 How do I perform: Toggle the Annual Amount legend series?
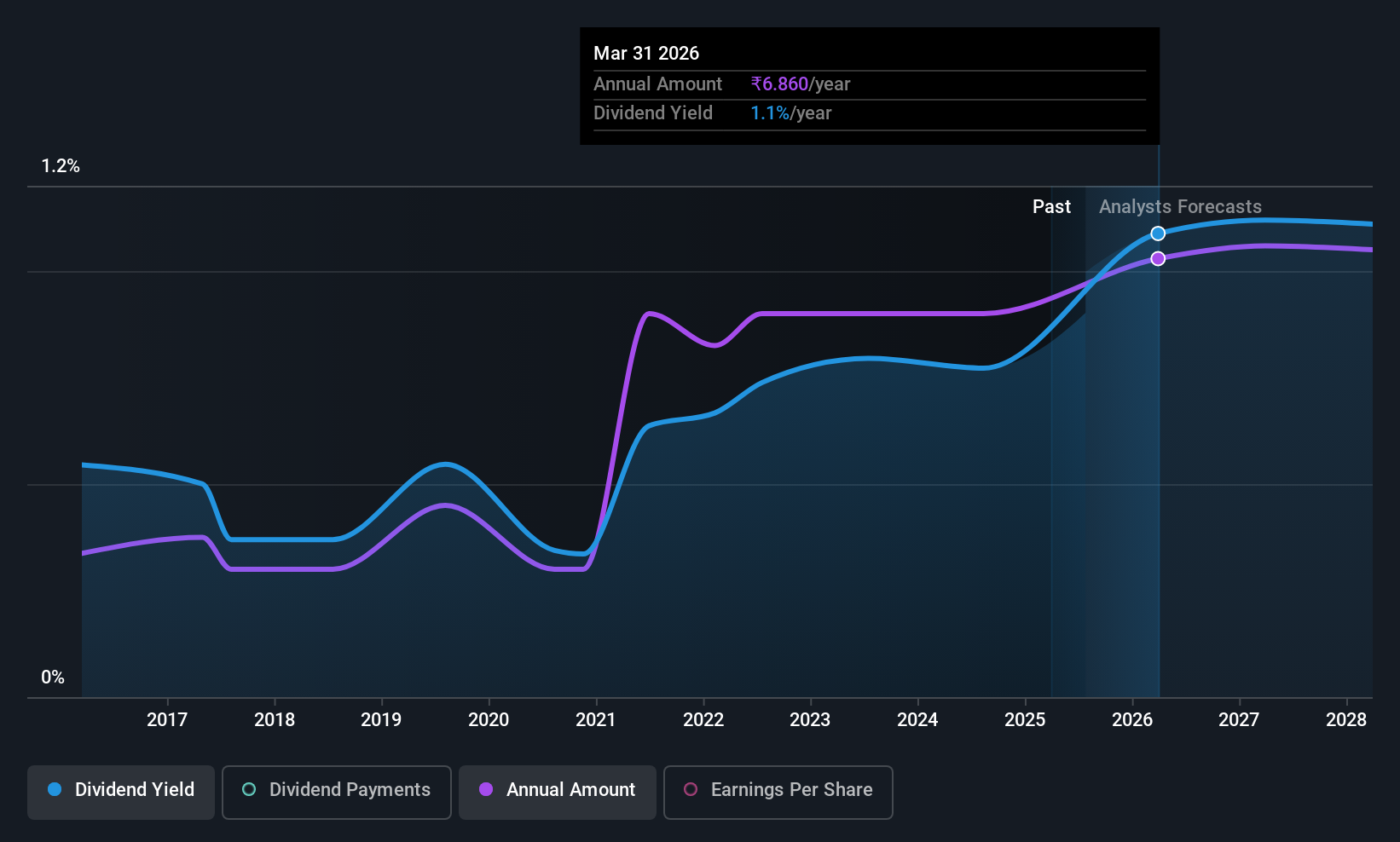pyautogui.click(x=558, y=793)
